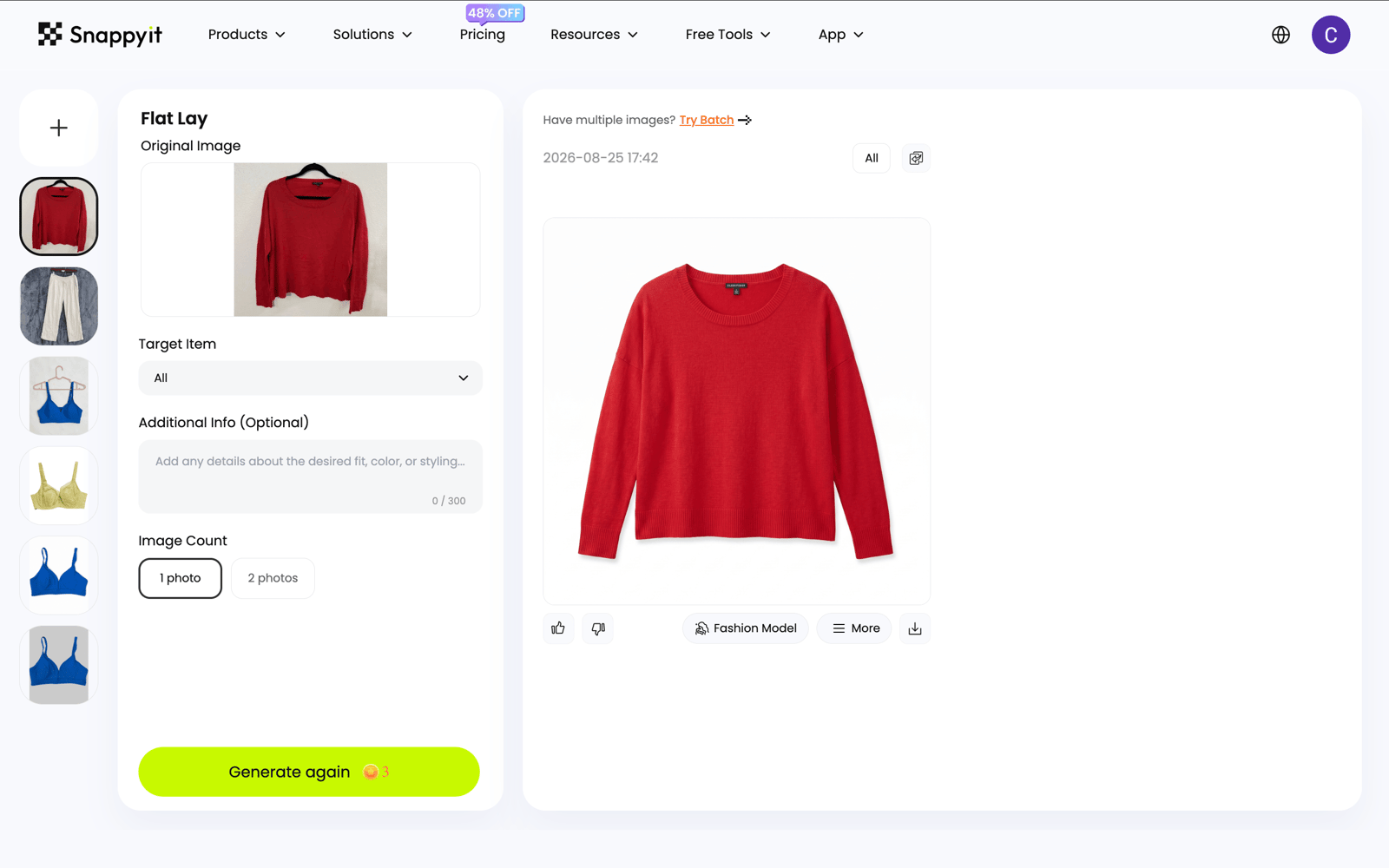Choose the 1 photo option
1389x868 pixels.
pyautogui.click(x=181, y=578)
